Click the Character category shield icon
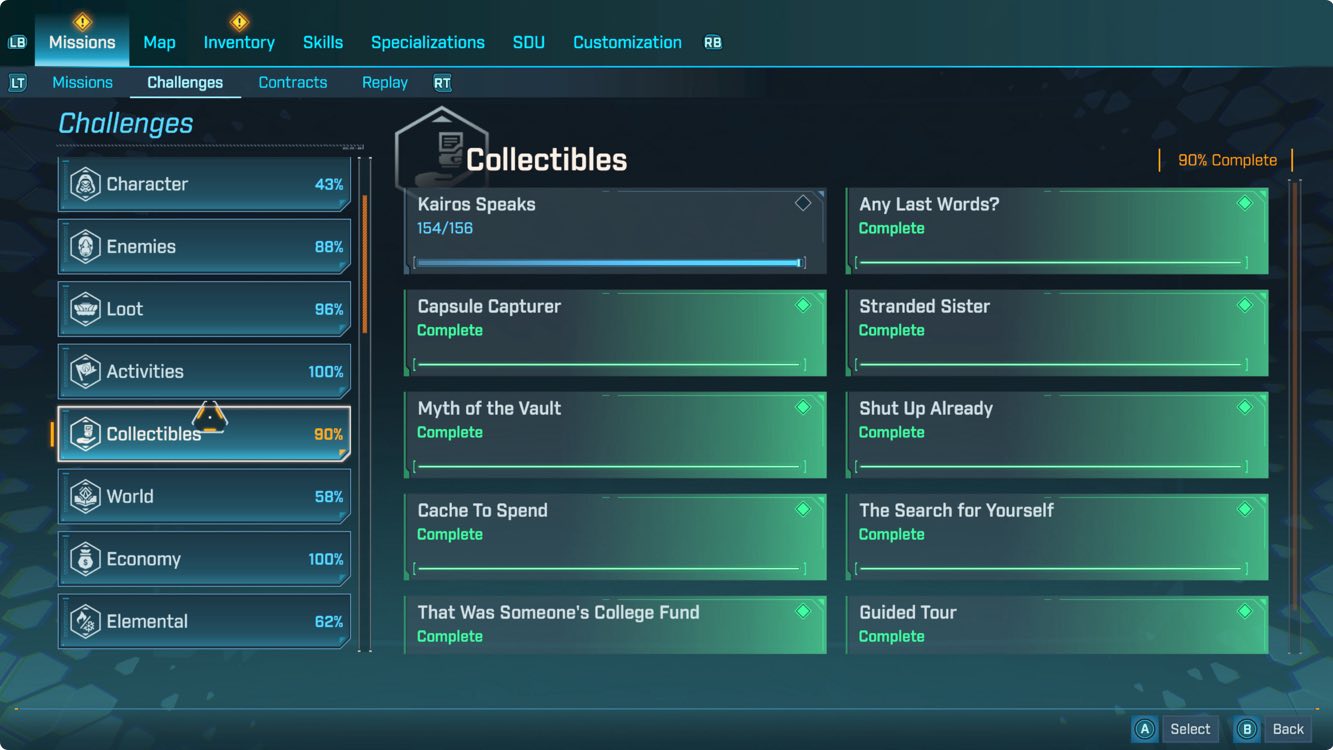Screen dimensions: 1333x750 tap(85, 184)
